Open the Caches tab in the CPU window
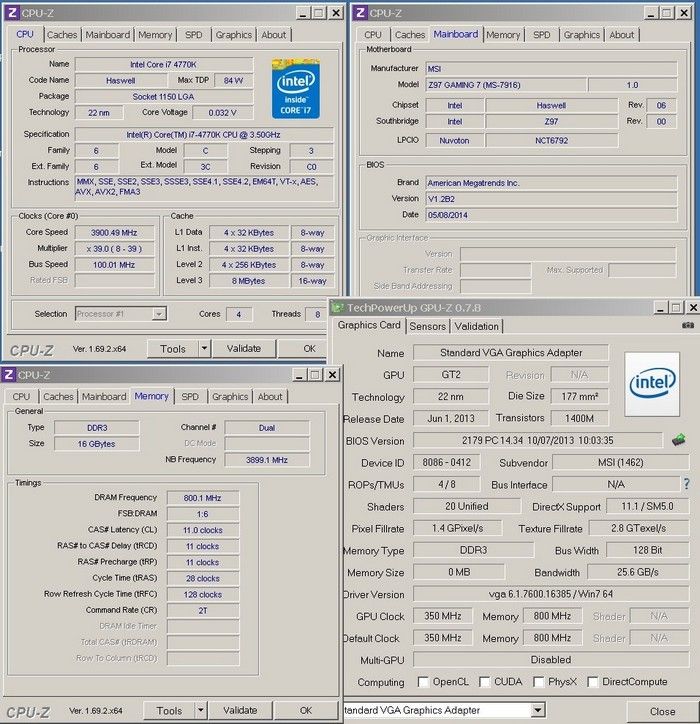Image resolution: width=700 pixels, height=724 pixels. 62,35
